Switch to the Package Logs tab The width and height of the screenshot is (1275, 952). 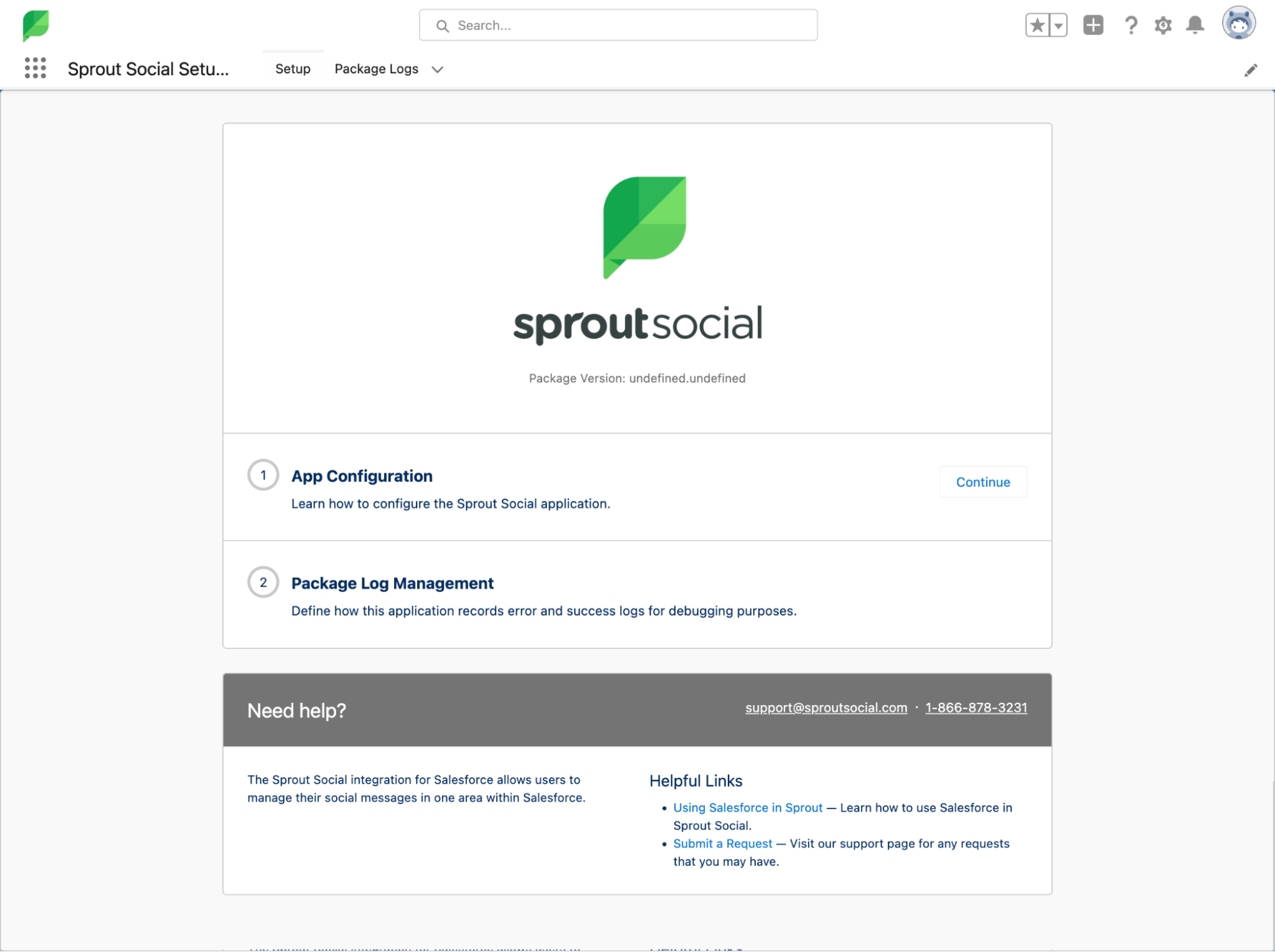376,69
